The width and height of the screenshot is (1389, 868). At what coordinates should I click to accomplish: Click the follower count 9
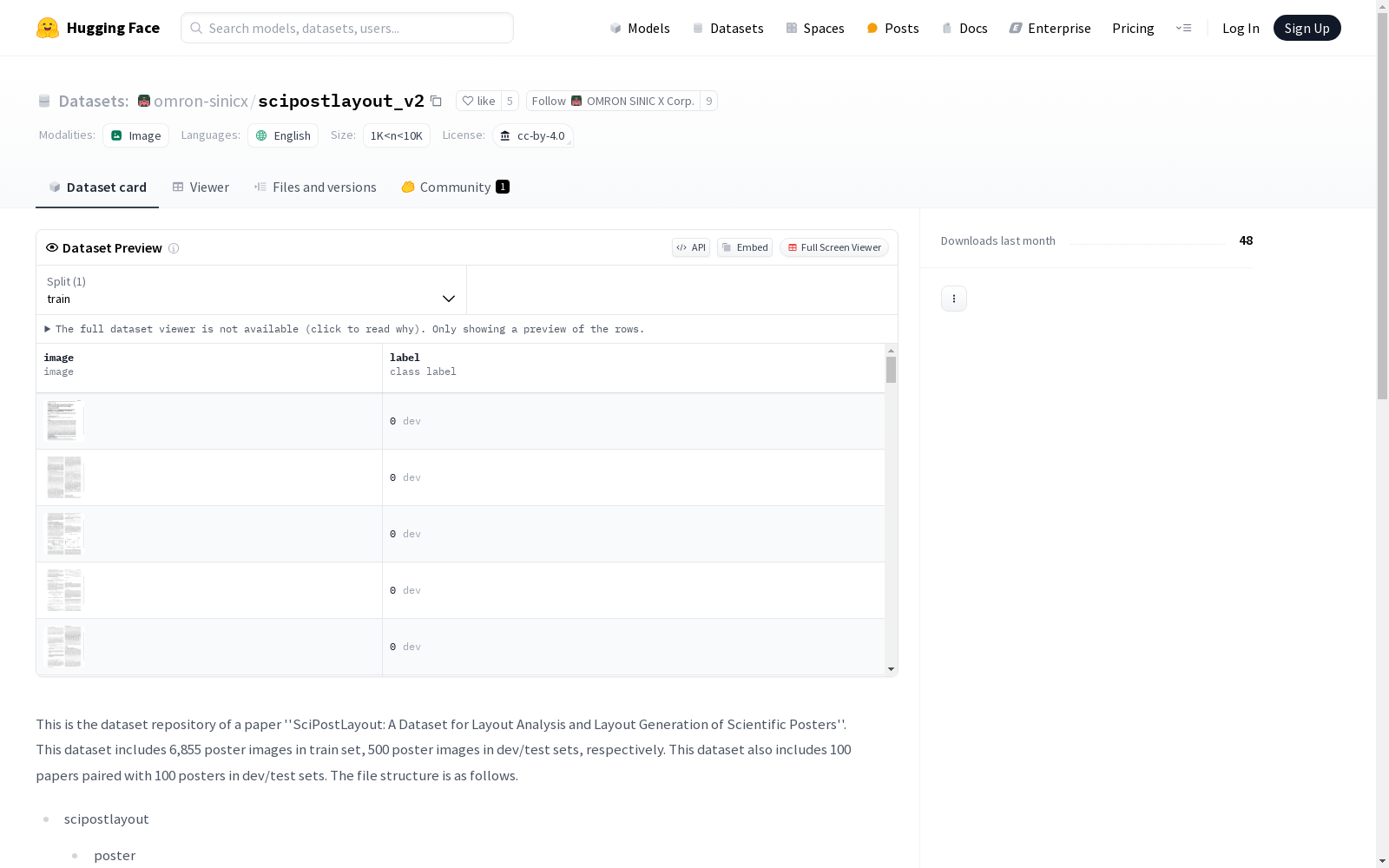[x=708, y=101]
